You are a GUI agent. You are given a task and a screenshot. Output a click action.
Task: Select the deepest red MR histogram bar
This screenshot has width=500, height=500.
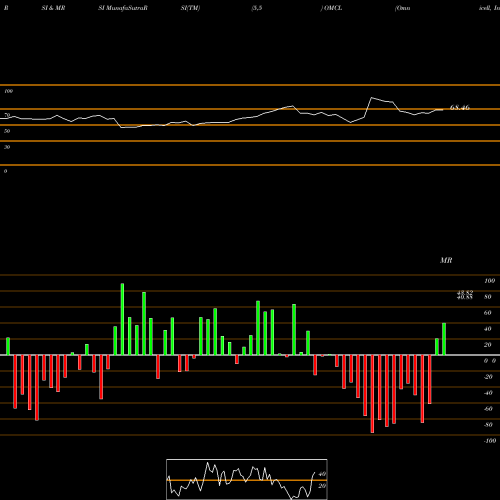coord(372,394)
